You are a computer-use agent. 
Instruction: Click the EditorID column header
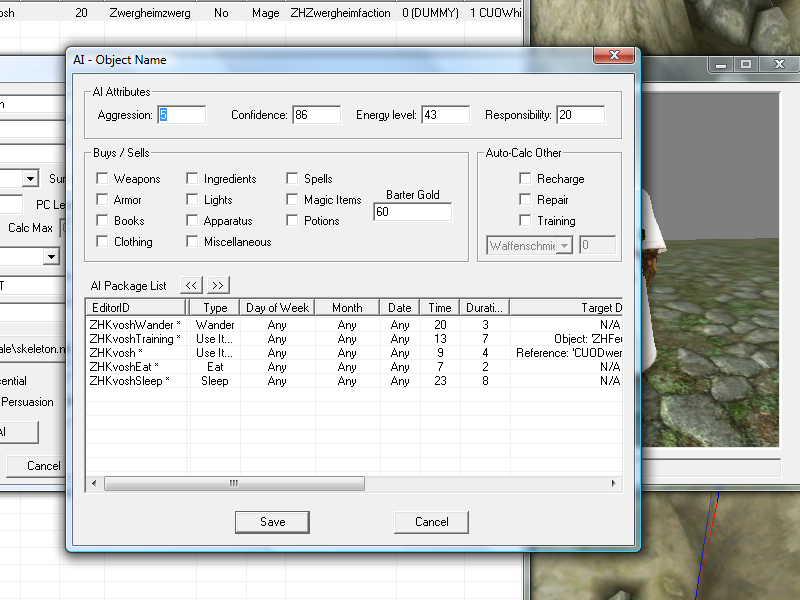pyautogui.click(x=137, y=308)
